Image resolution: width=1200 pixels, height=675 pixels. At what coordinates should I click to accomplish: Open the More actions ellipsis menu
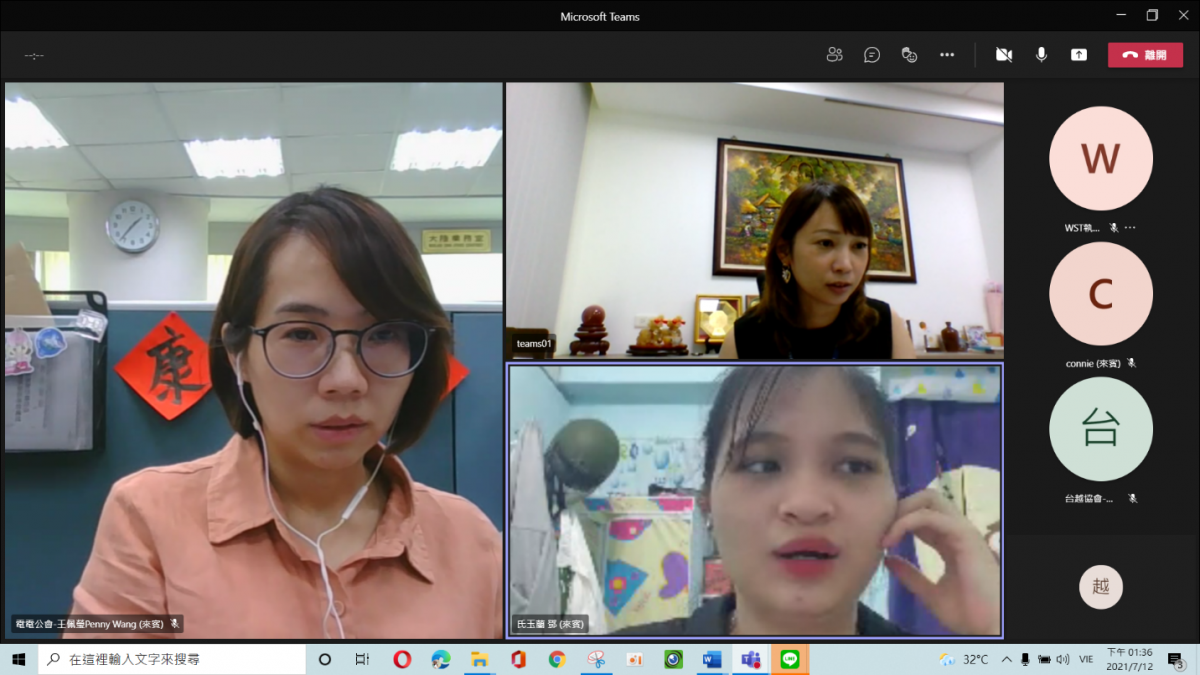coord(947,55)
